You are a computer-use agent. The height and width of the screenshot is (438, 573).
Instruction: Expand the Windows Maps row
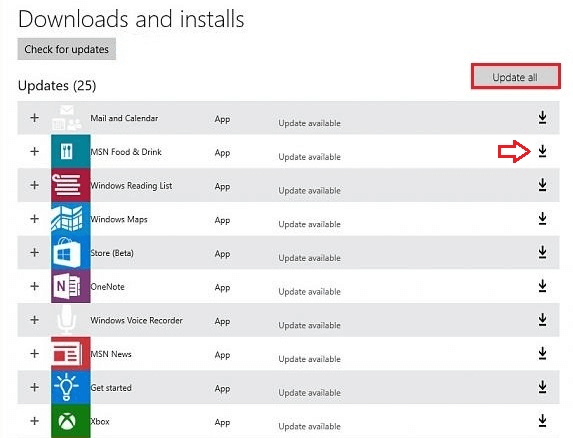click(34, 218)
